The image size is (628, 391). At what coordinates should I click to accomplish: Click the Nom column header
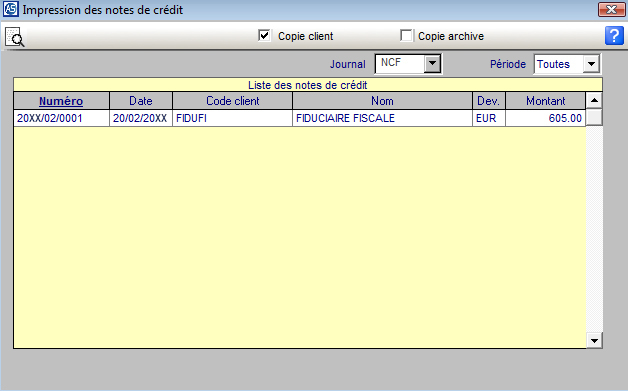coord(382,101)
